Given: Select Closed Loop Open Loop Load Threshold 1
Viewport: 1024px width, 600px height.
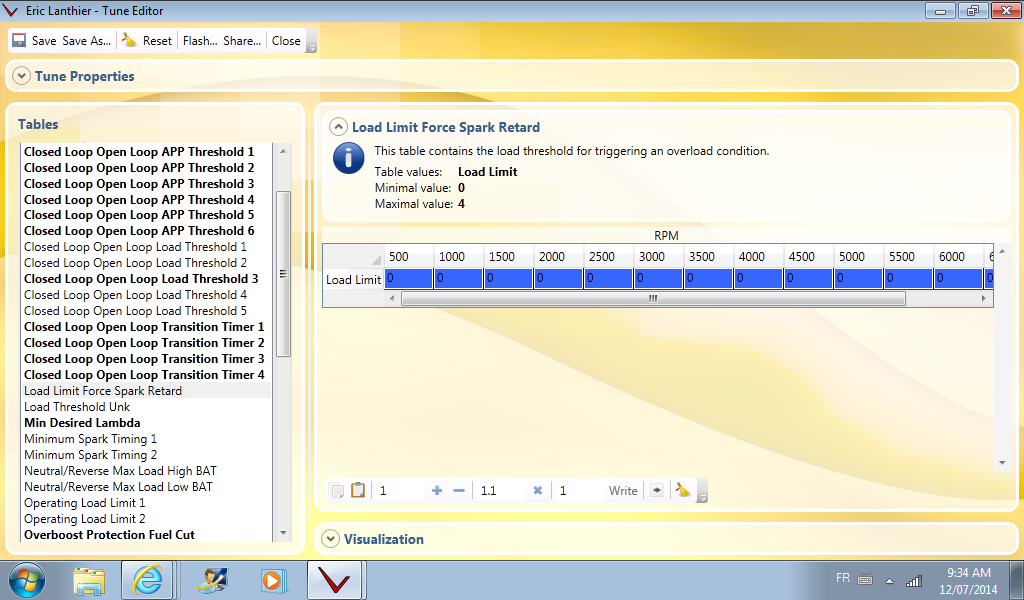Looking at the screenshot, I should click(x=135, y=247).
